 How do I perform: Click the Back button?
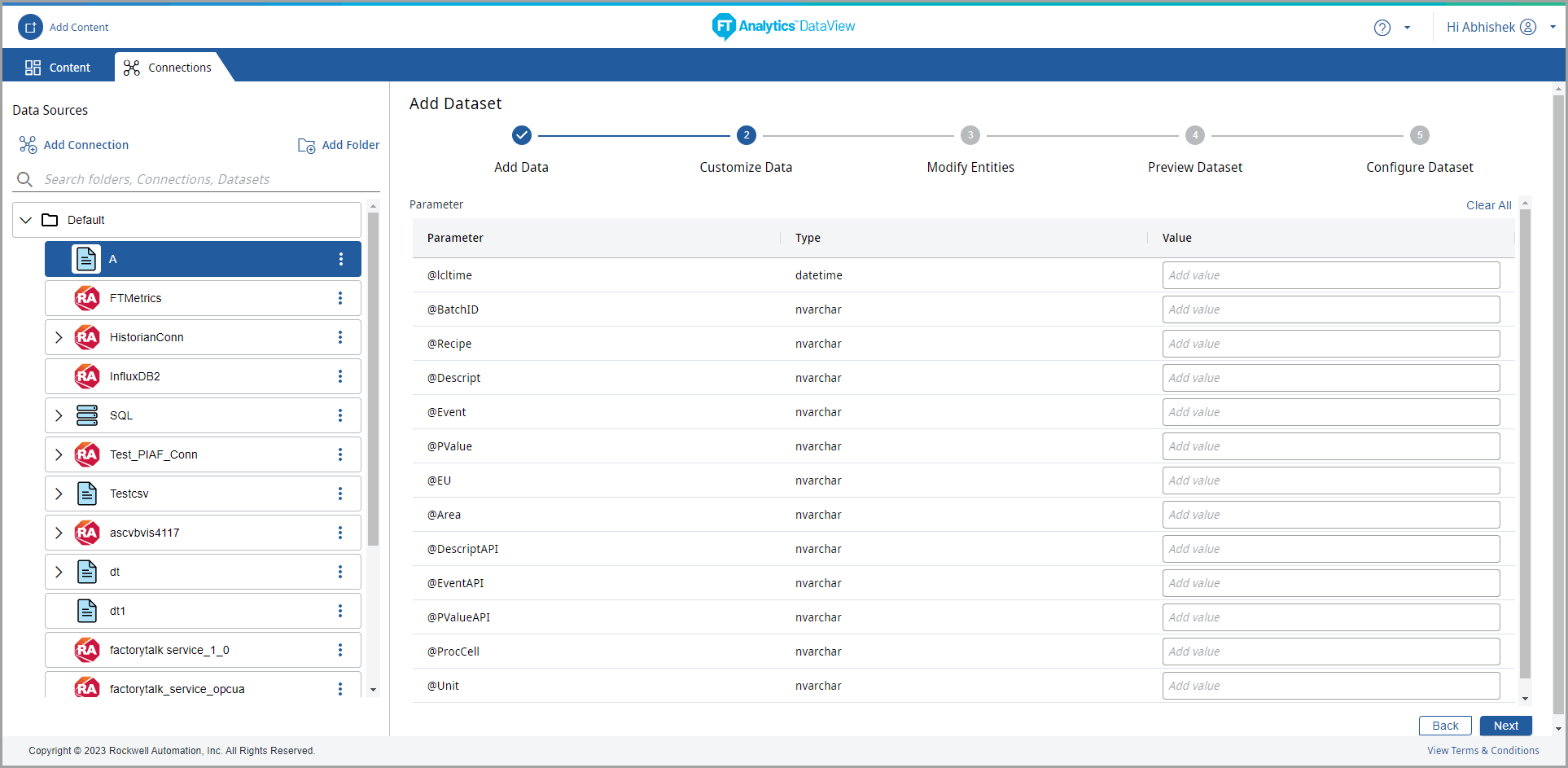pyautogui.click(x=1445, y=726)
